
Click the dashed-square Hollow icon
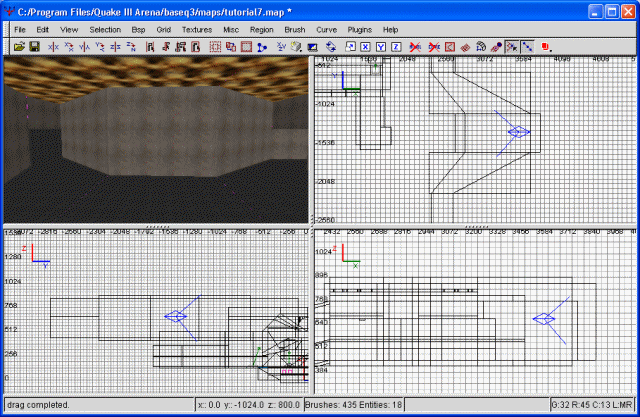215,47
